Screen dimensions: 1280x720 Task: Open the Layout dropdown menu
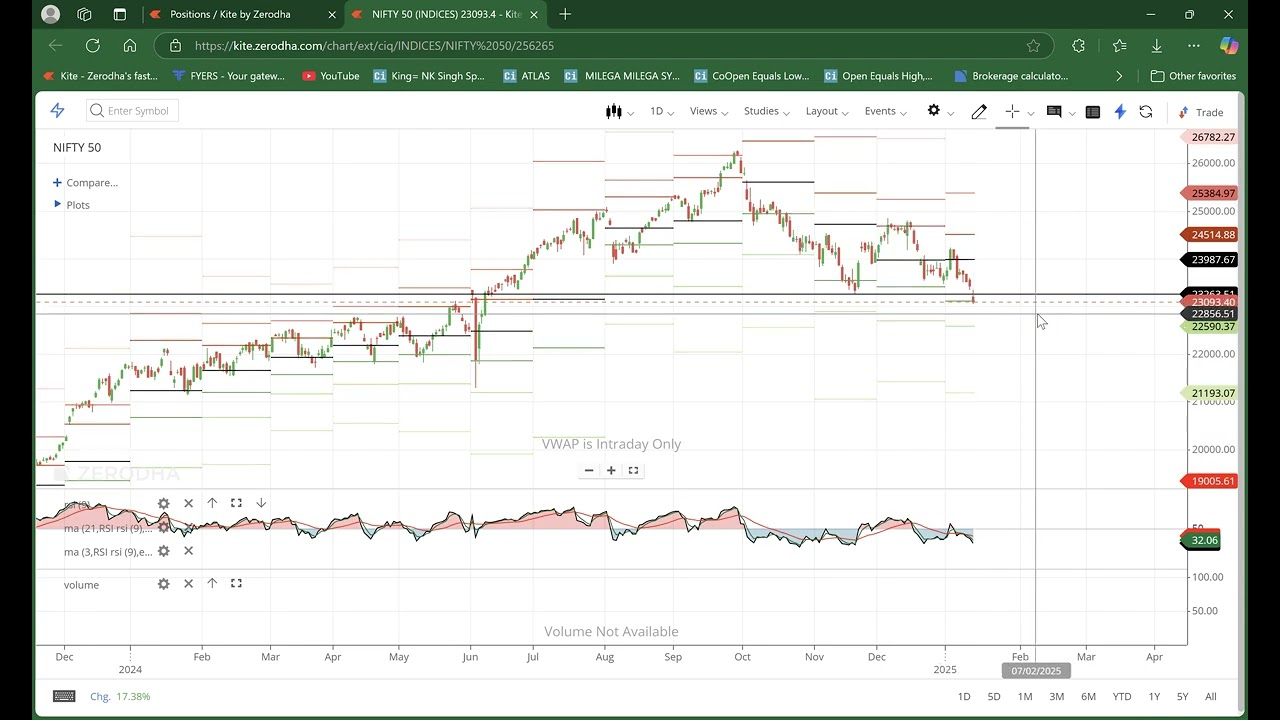(827, 111)
